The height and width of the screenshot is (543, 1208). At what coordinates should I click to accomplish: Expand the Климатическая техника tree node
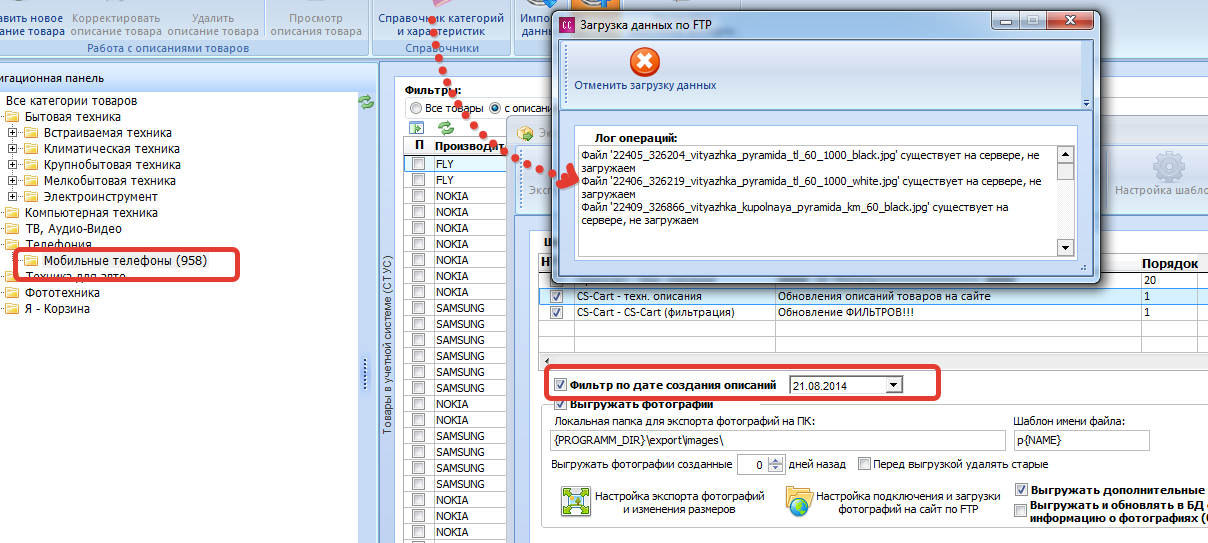click(x=13, y=149)
